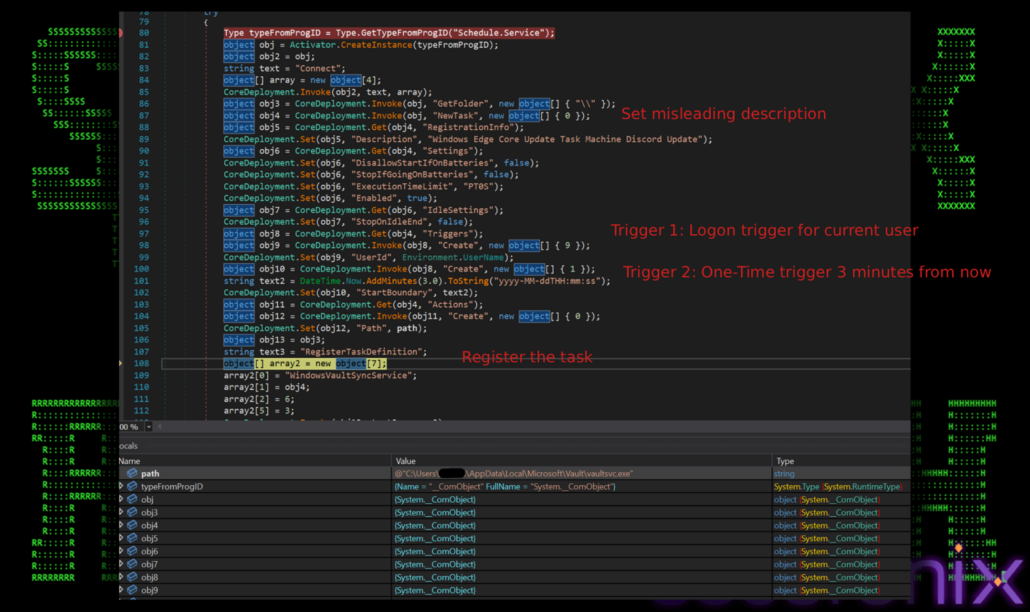Expand the obj local variable

pos(121,500)
